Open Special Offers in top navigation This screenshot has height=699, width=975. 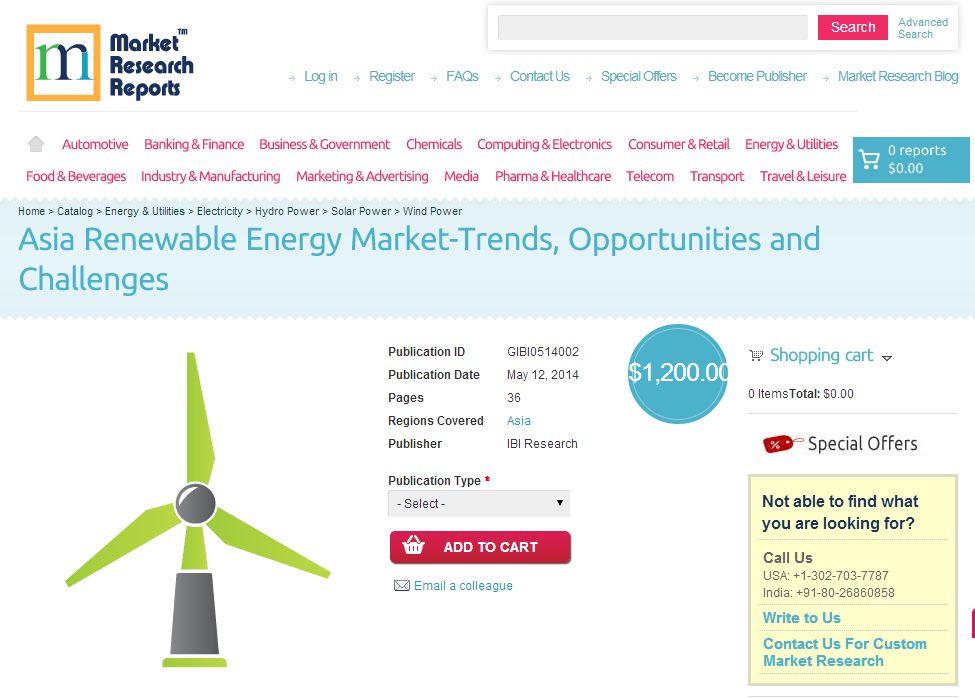pyautogui.click(x=639, y=76)
